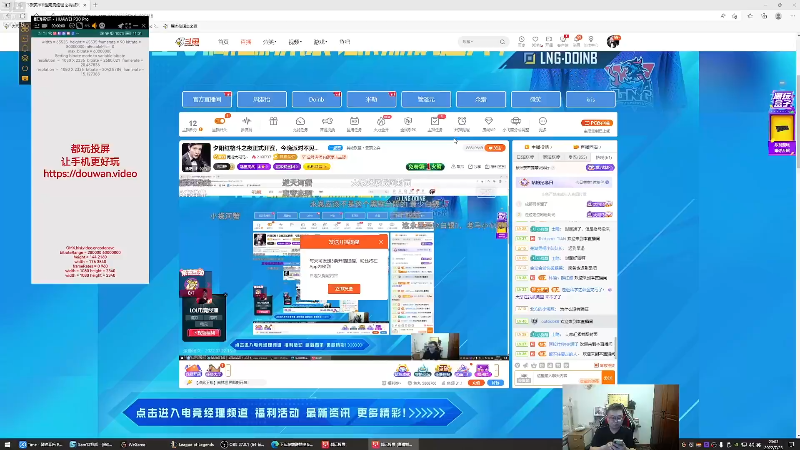Open the yellow side widget at right edge
The width and height of the screenshot is (800, 450).
[782, 128]
